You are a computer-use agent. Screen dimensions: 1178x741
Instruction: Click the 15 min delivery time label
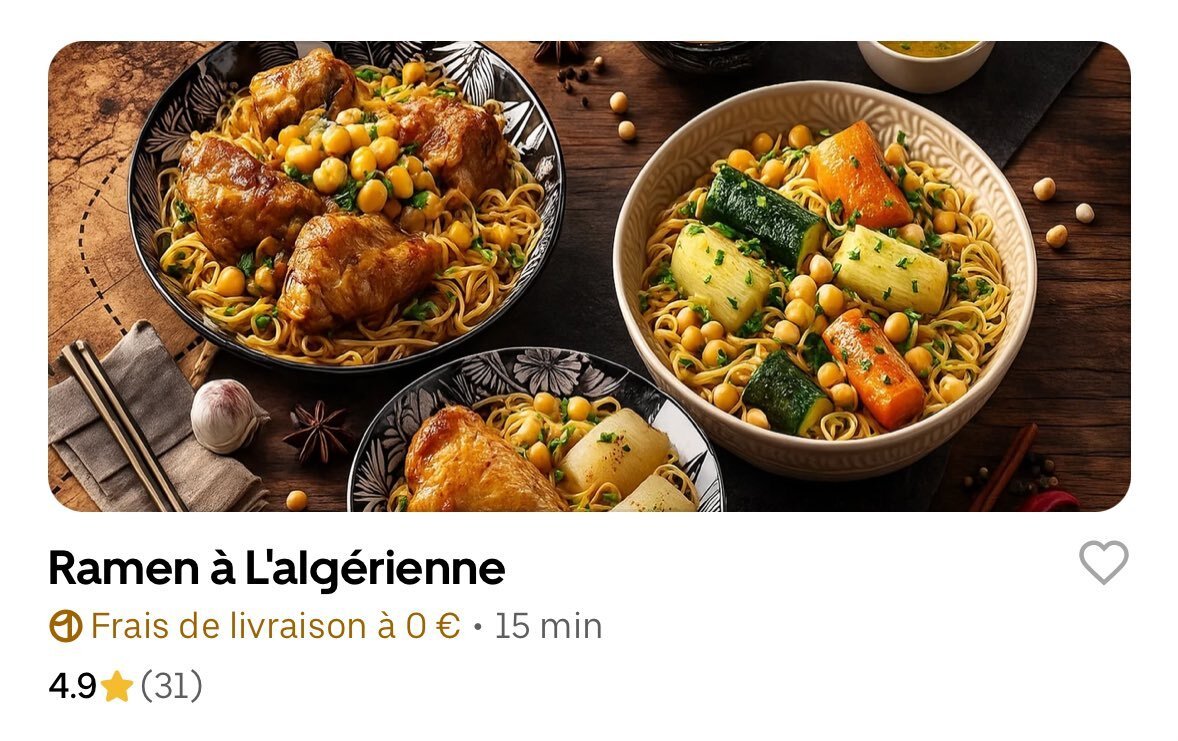(548, 626)
